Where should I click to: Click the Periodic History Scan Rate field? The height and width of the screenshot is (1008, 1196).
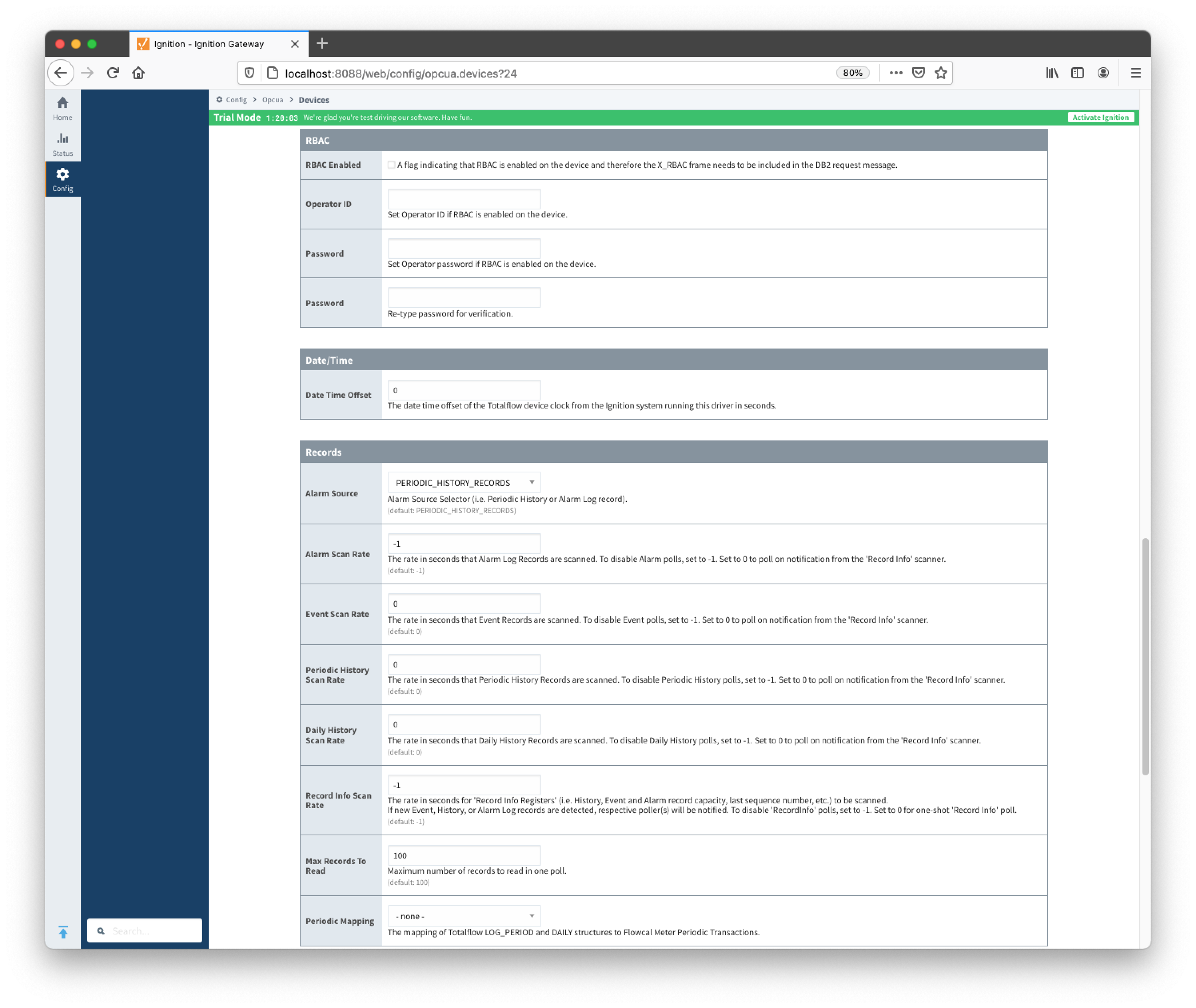click(464, 665)
